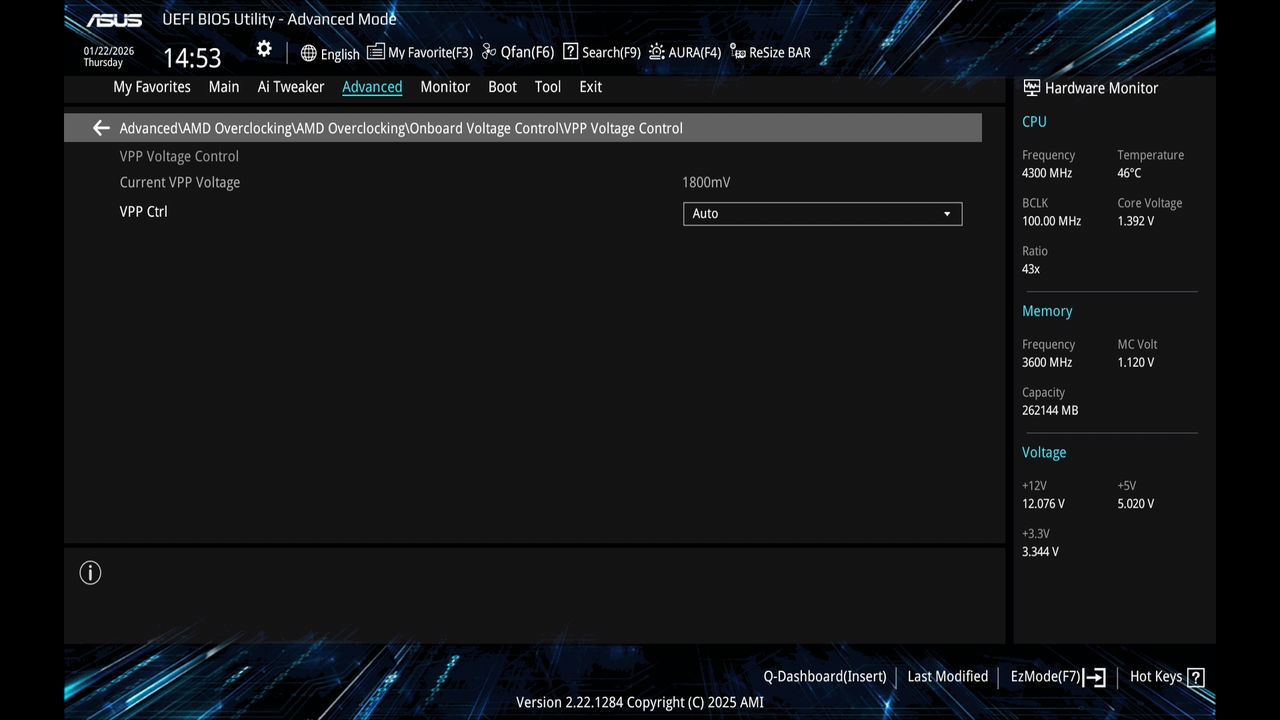Open the VPP Ctrl dropdown set to Auto

click(822, 213)
